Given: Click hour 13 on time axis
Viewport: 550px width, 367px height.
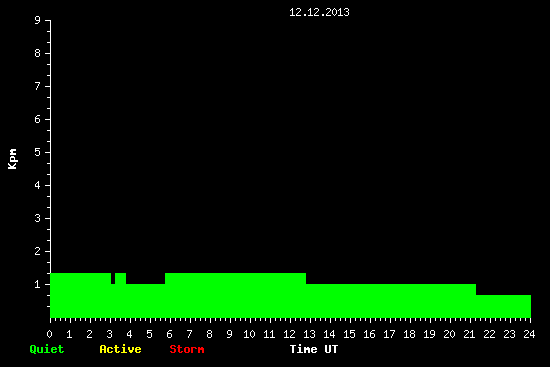Looking at the screenshot, I should [x=309, y=334].
